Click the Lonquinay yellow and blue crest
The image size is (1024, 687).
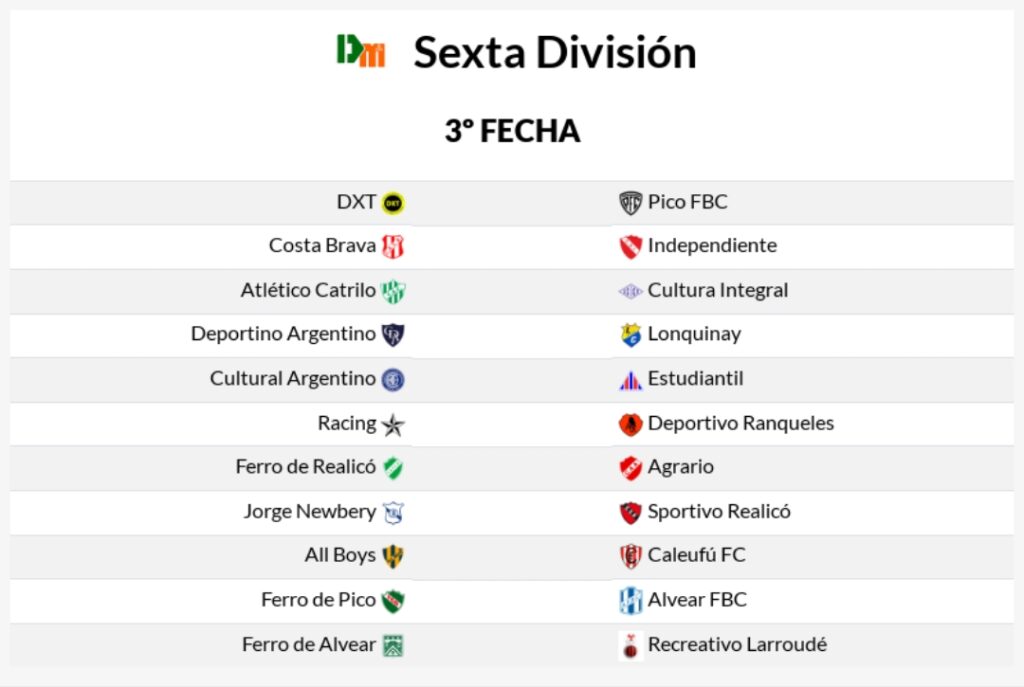(x=630, y=335)
